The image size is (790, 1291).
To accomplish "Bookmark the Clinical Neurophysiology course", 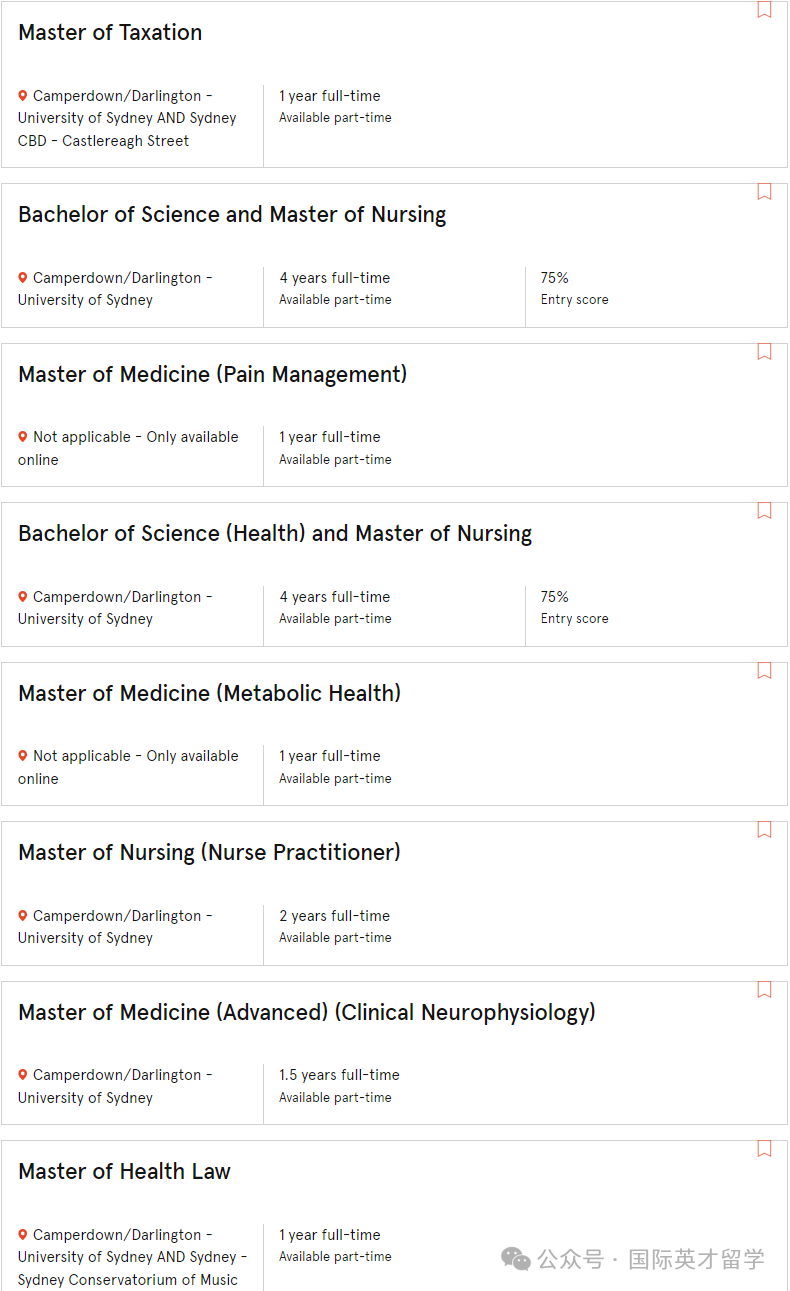I will 764,989.
